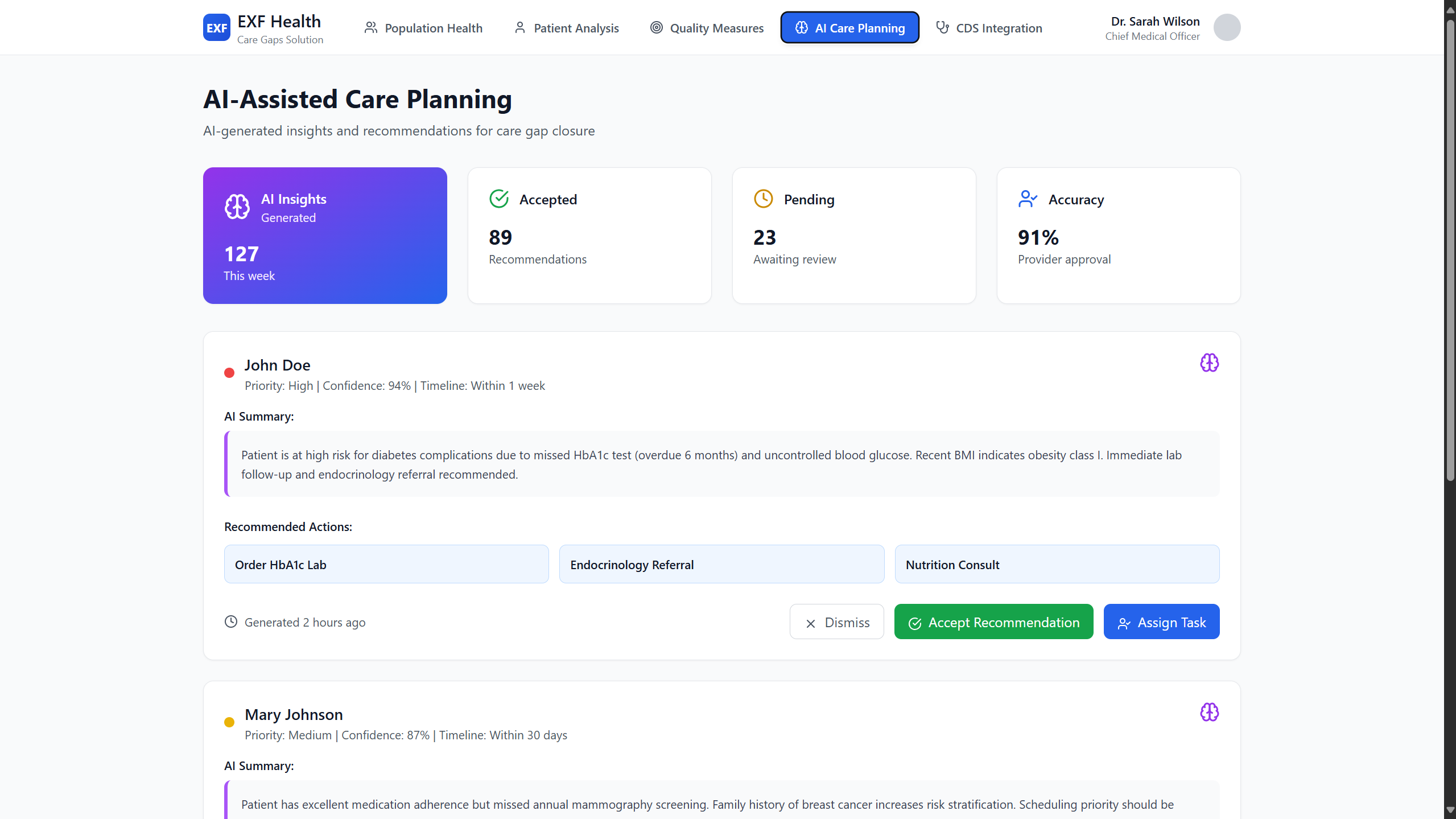Viewport: 1456px width, 819px height.
Task: Click the Population Health people icon
Action: pos(371,27)
